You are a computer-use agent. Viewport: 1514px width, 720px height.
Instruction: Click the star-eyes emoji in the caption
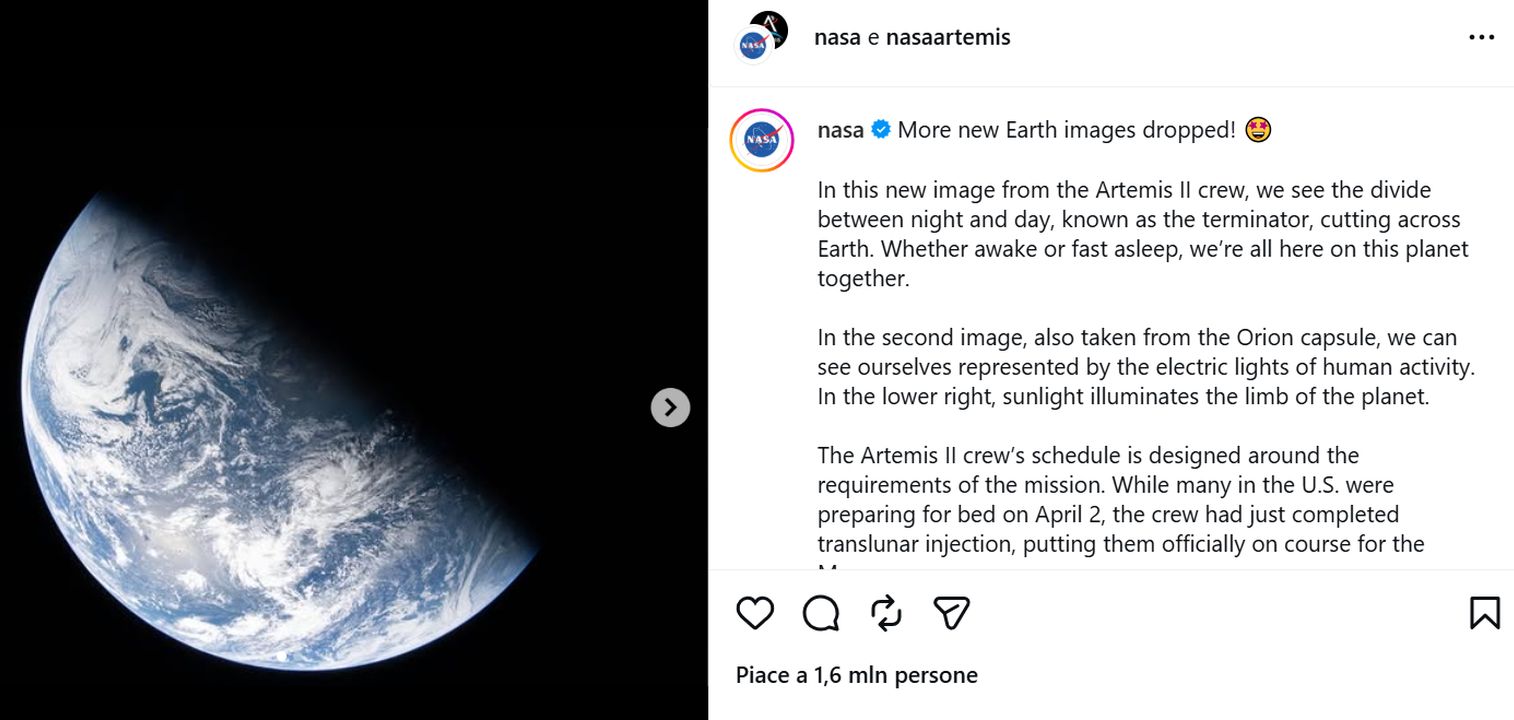pyautogui.click(x=1258, y=130)
